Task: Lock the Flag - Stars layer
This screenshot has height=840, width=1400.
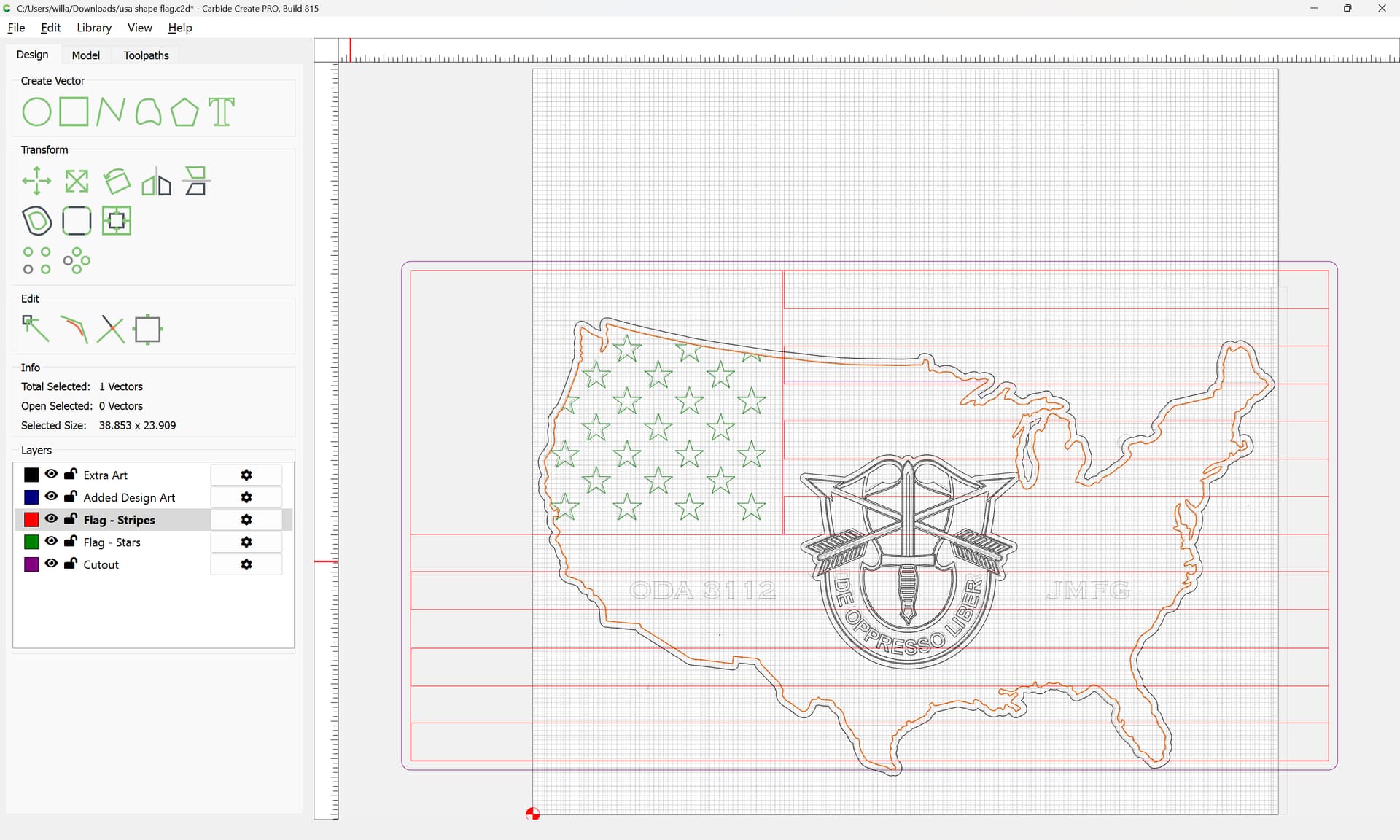Action: coord(71,541)
